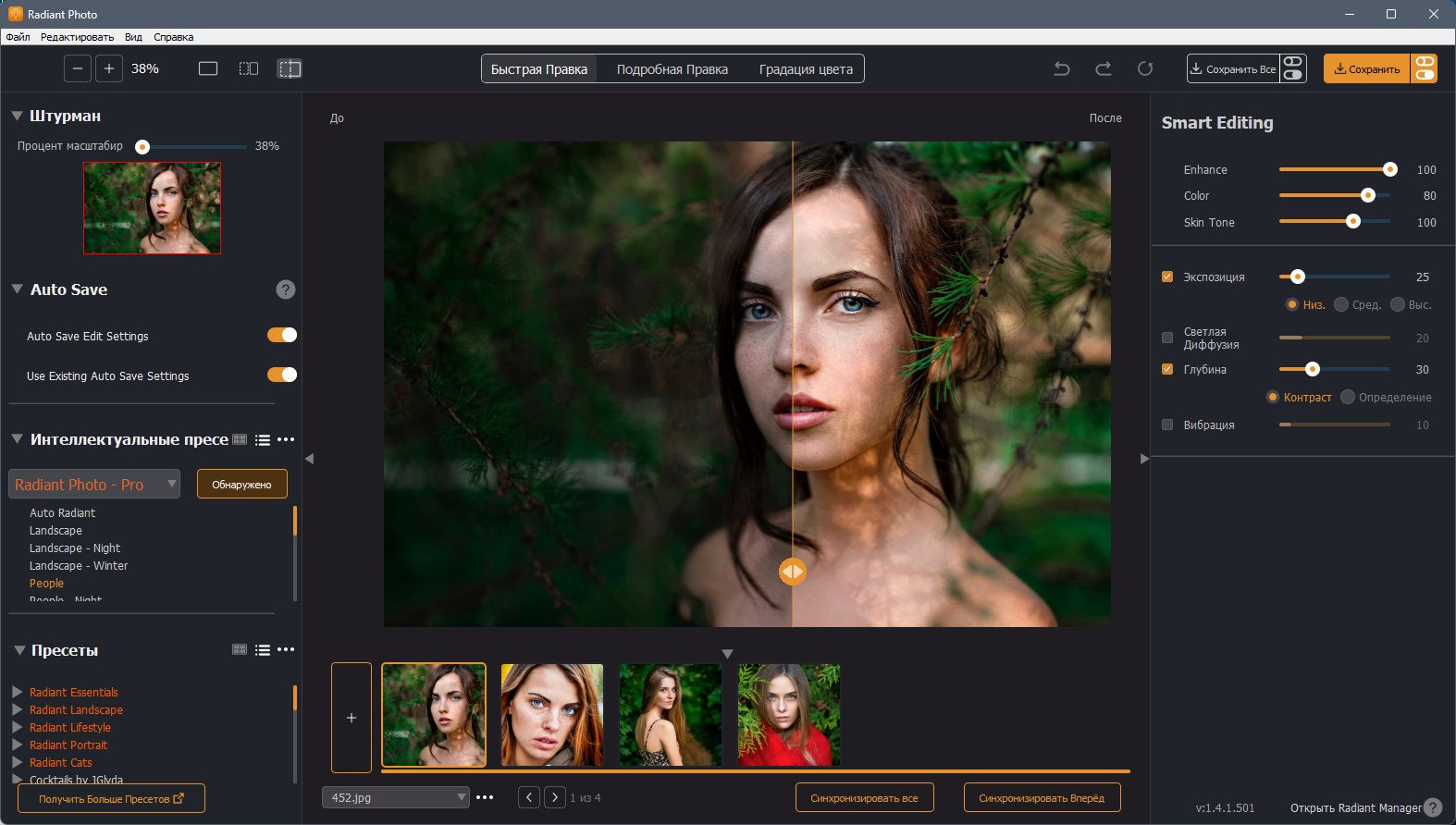Switch Пресеты panel to list view

coord(263,650)
